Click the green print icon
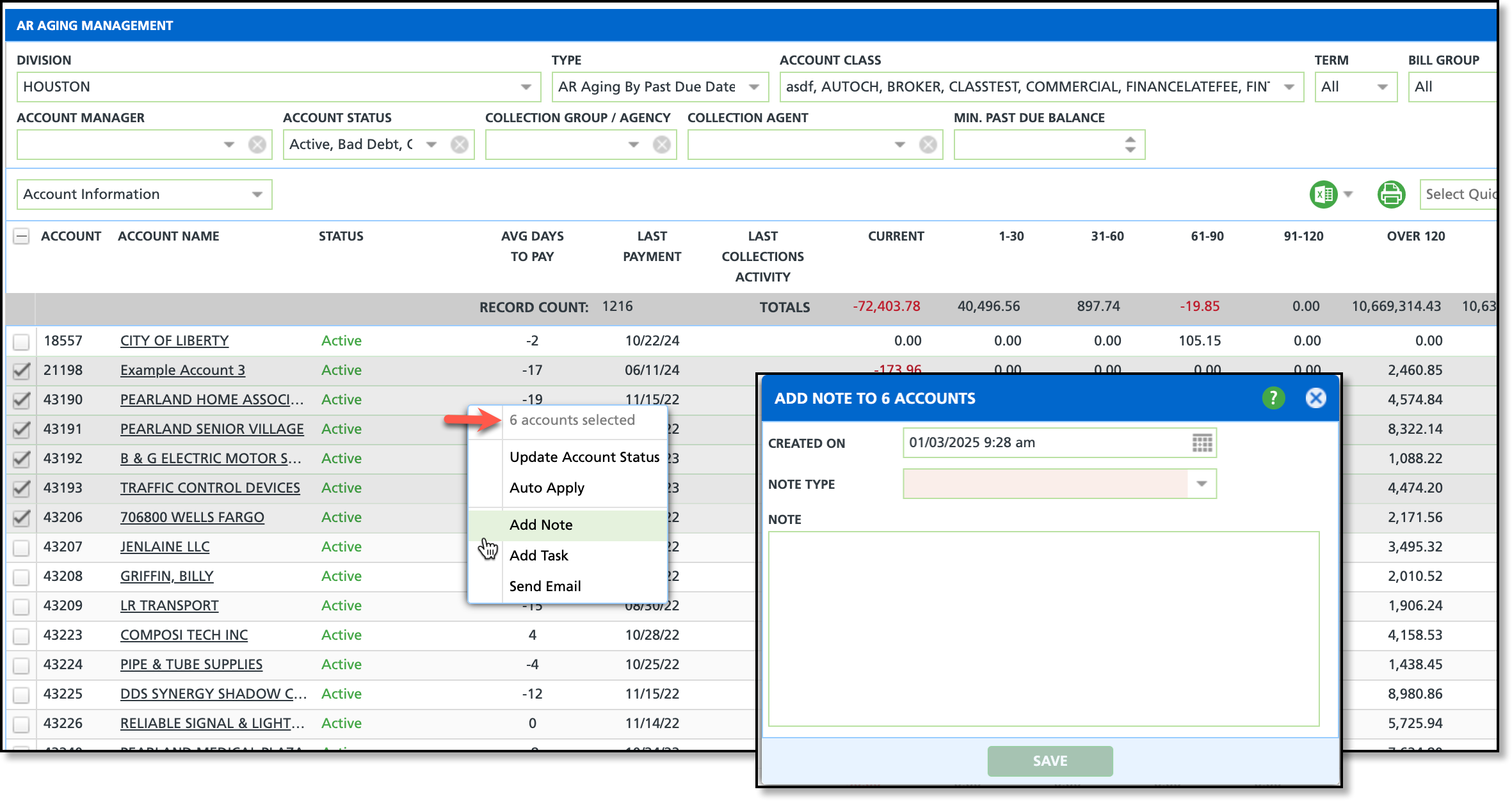The height and width of the screenshot is (801, 1512). (x=1390, y=194)
